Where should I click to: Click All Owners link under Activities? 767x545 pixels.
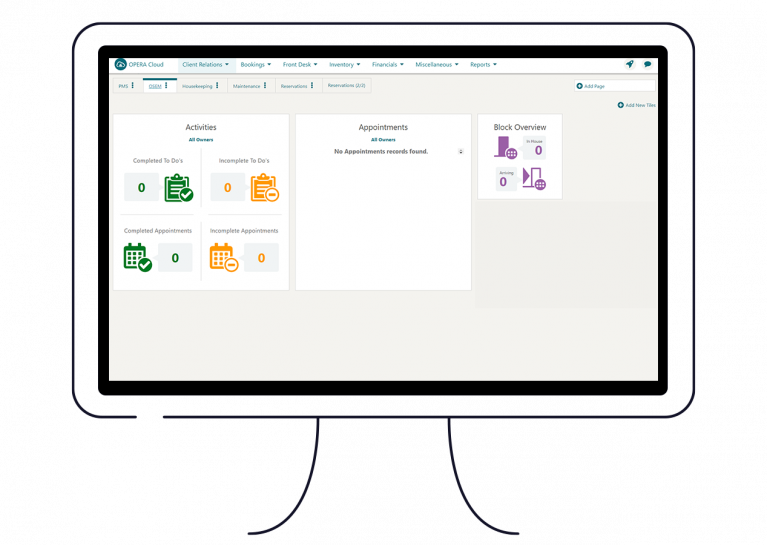coord(201,140)
